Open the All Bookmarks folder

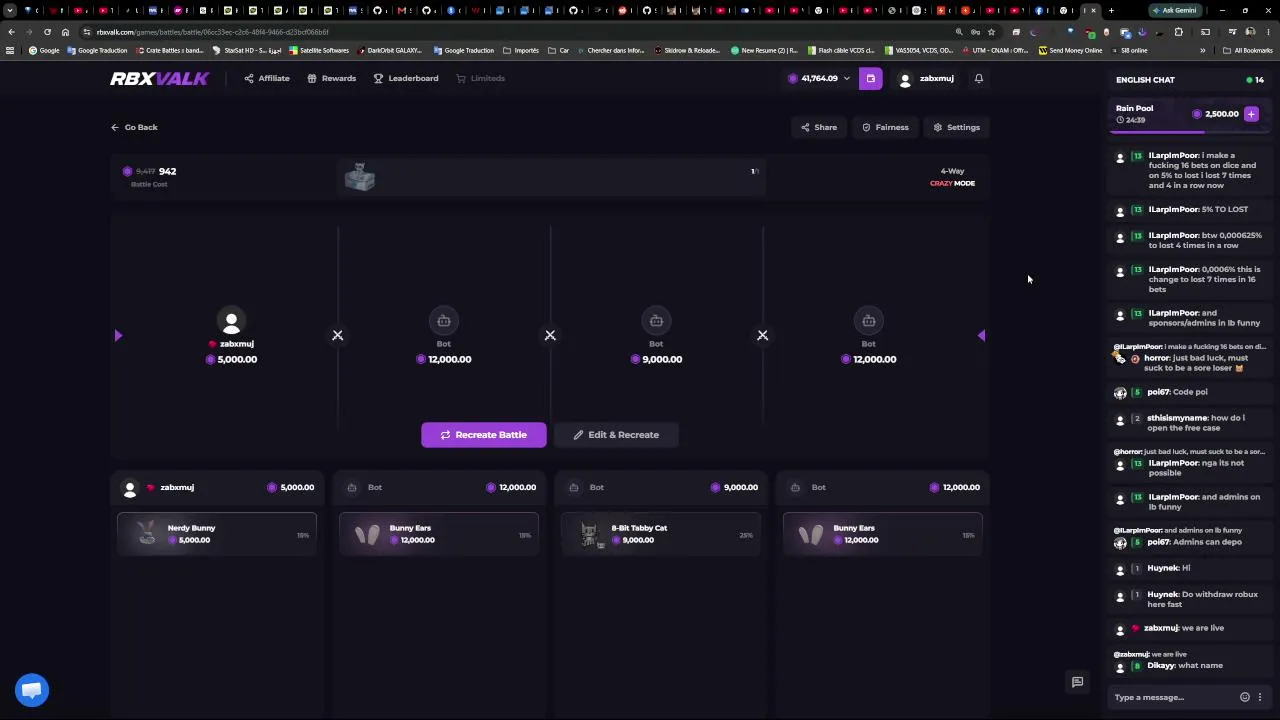point(1249,50)
